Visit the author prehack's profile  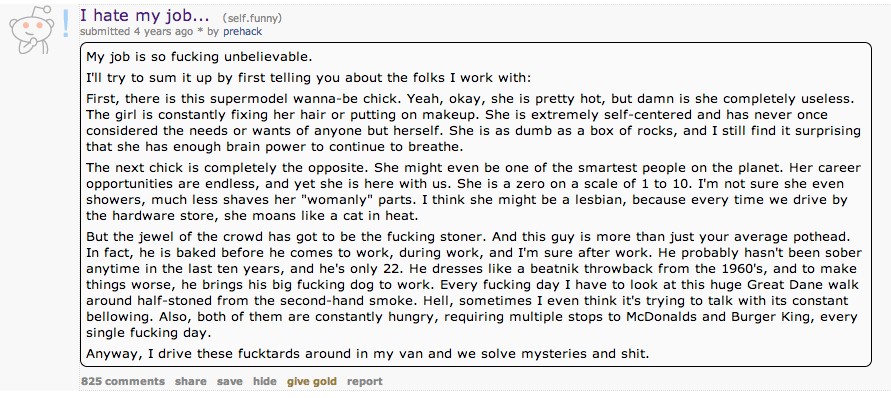[x=242, y=32]
